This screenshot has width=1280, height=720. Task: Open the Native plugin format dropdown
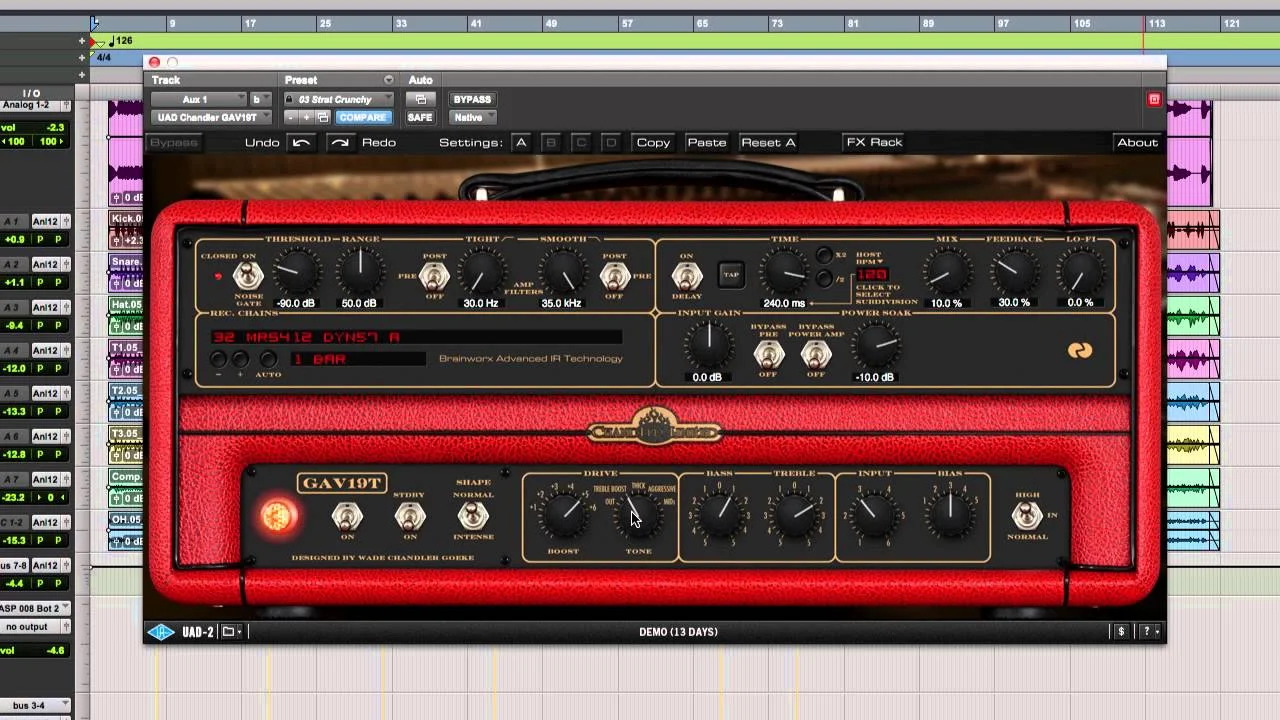click(472, 117)
